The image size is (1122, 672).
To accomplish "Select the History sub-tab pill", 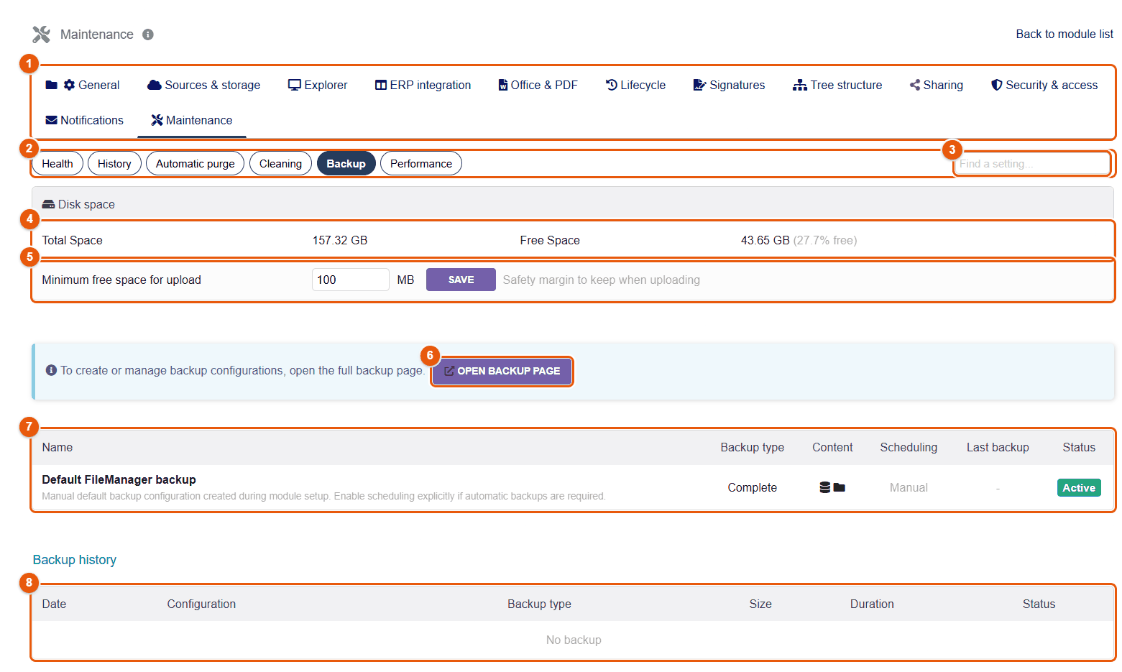I will click(114, 164).
